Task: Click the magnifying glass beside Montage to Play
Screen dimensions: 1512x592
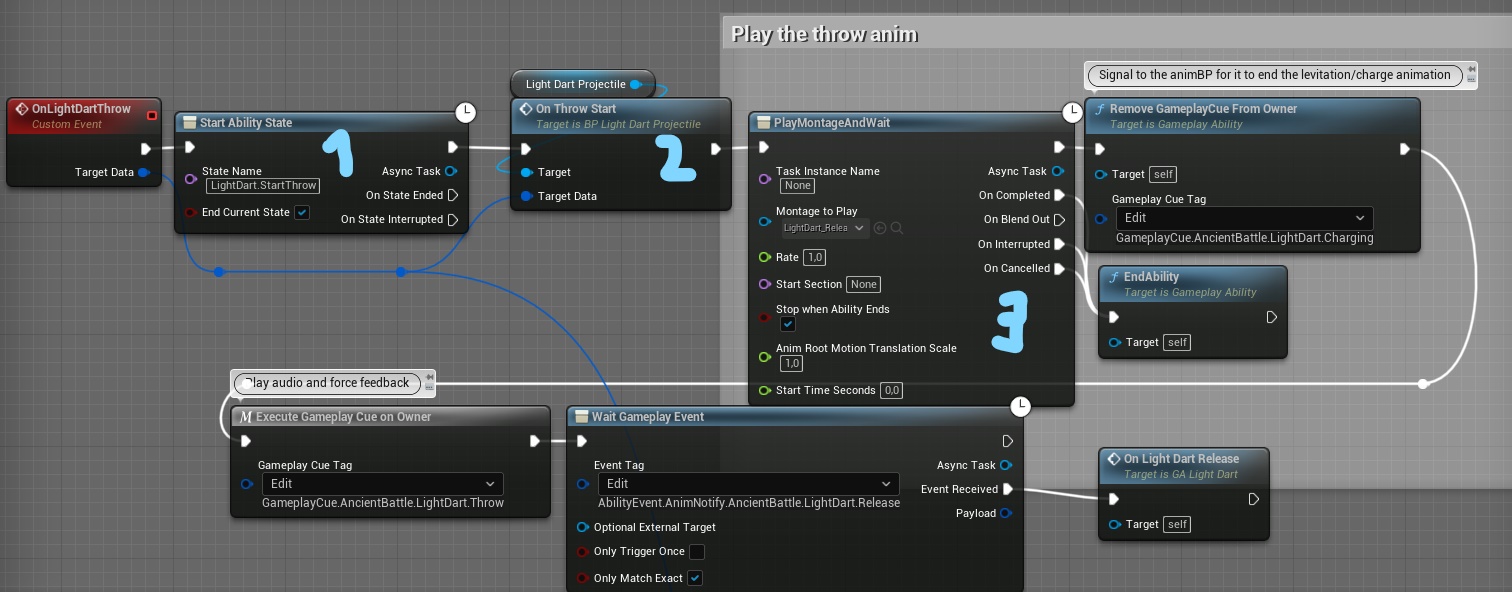Action: (x=897, y=228)
